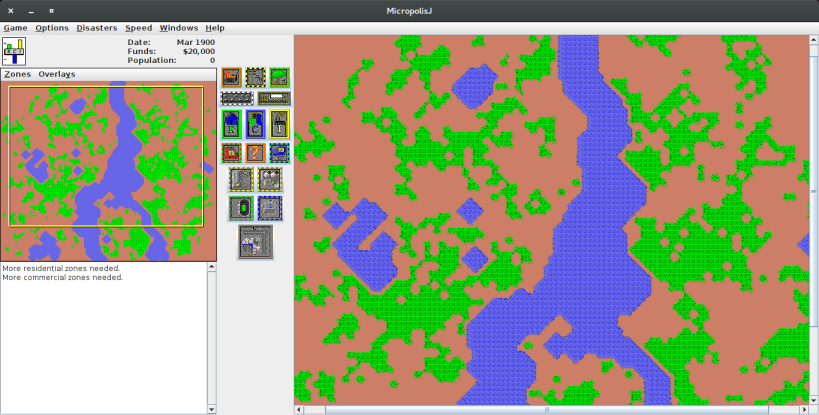This screenshot has width=819, height=415.
Task: Click the 'Population:' label
Action: [x=151, y=60]
